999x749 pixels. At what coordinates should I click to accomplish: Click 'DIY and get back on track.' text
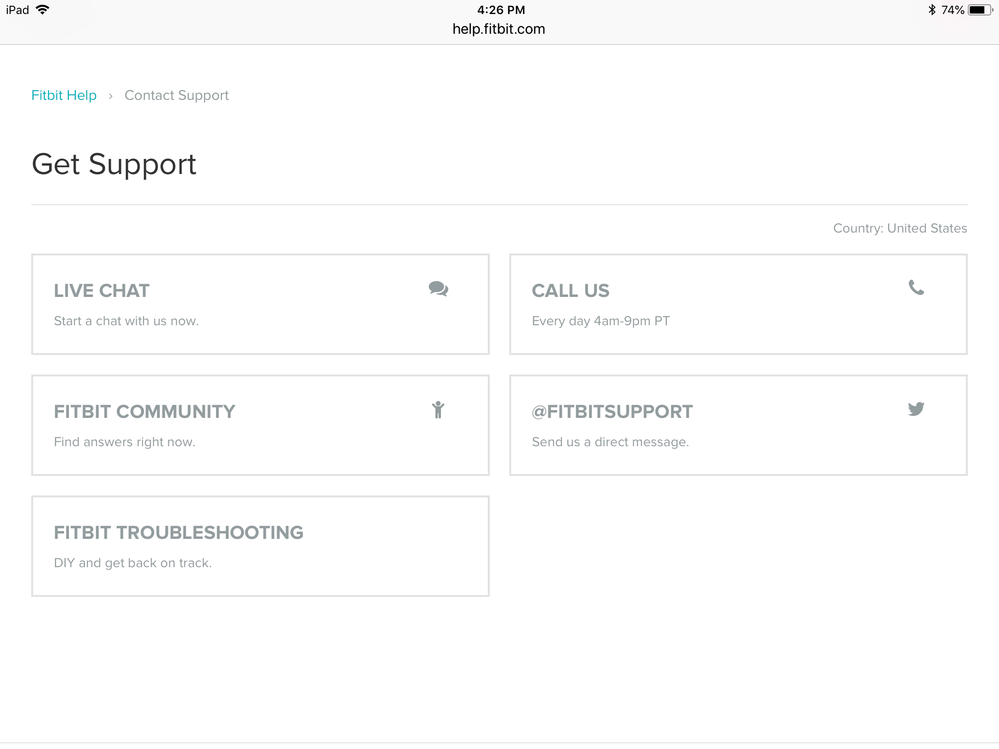[x=133, y=563]
